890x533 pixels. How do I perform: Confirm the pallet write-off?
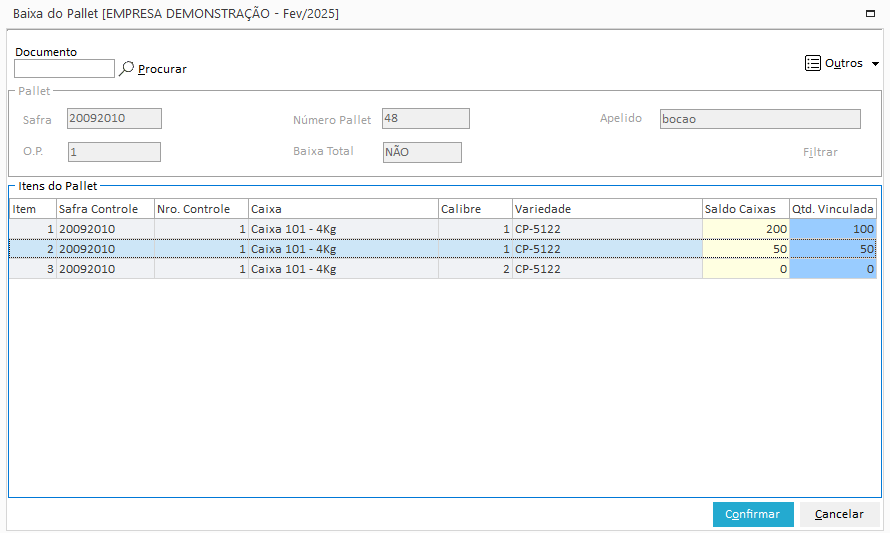[x=753, y=514]
